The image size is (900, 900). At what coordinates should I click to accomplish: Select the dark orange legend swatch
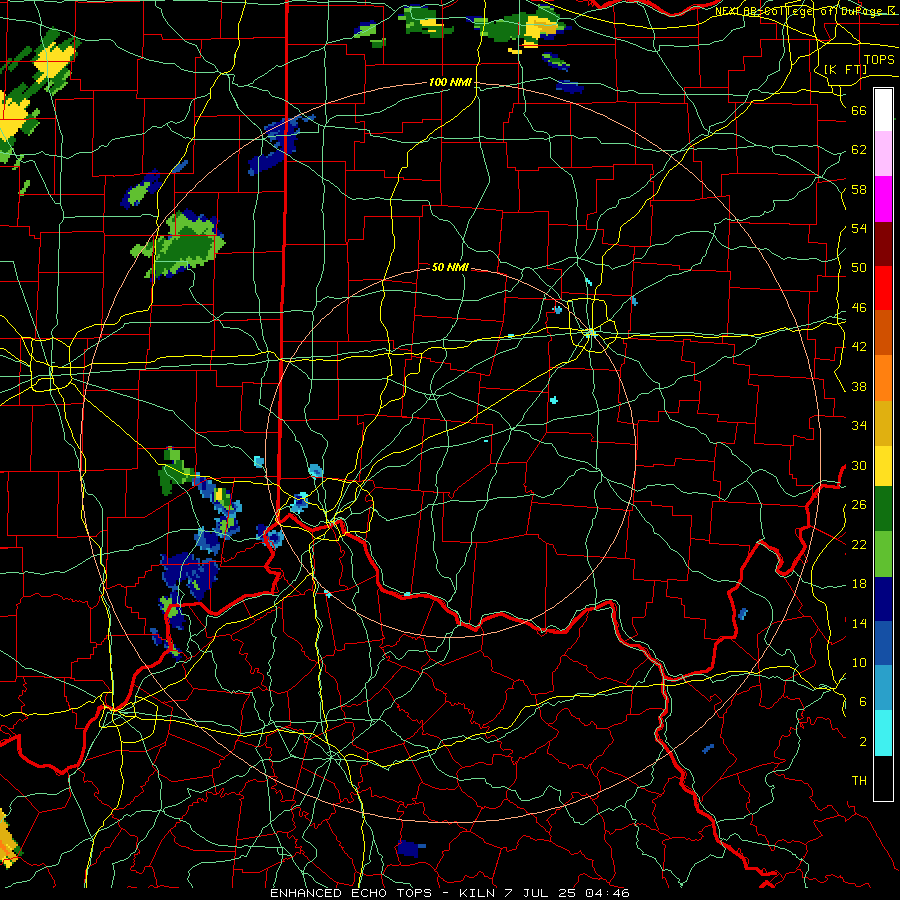pos(883,332)
